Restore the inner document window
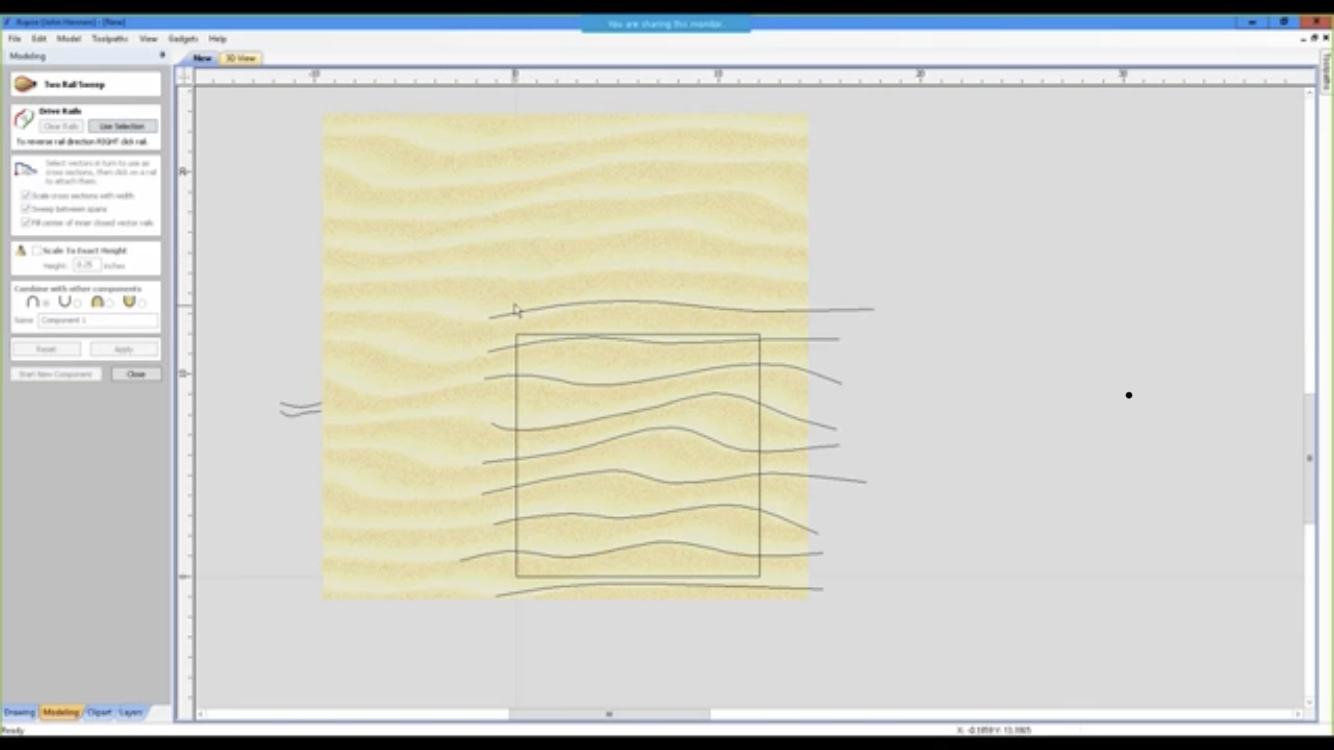1334x750 pixels. pos(1314,38)
